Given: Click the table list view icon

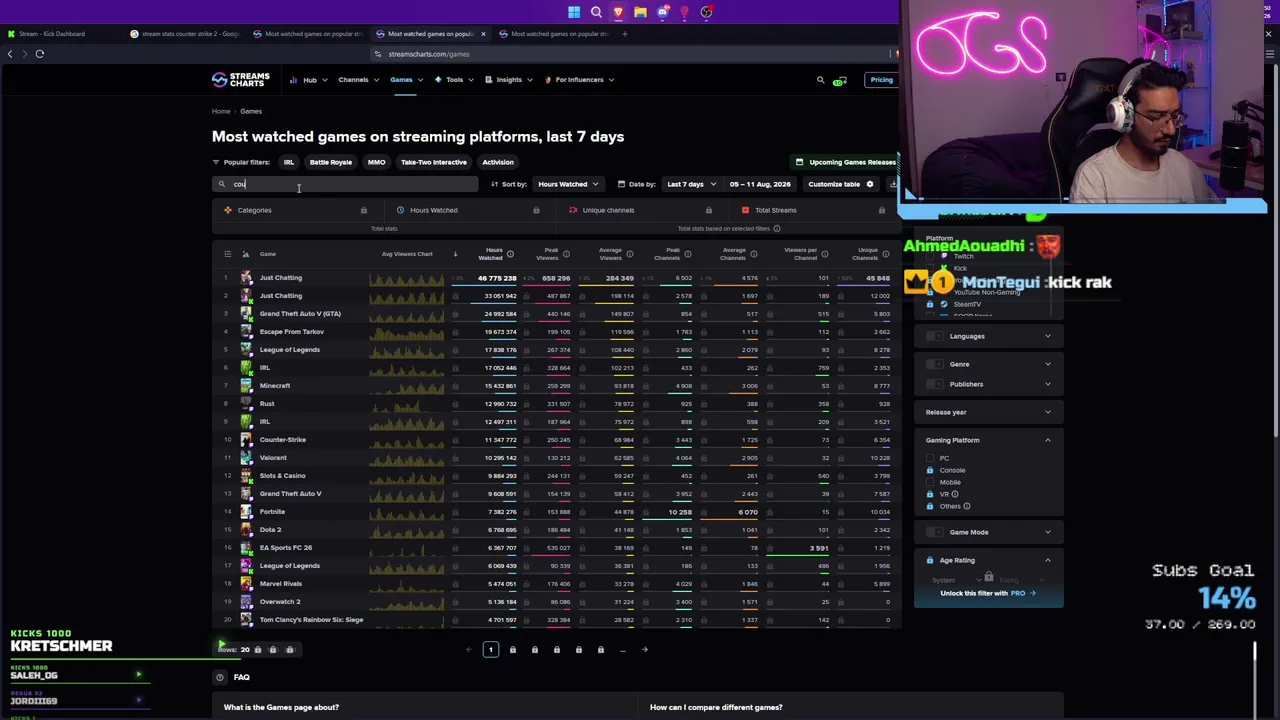Looking at the screenshot, I should [227, 254].
